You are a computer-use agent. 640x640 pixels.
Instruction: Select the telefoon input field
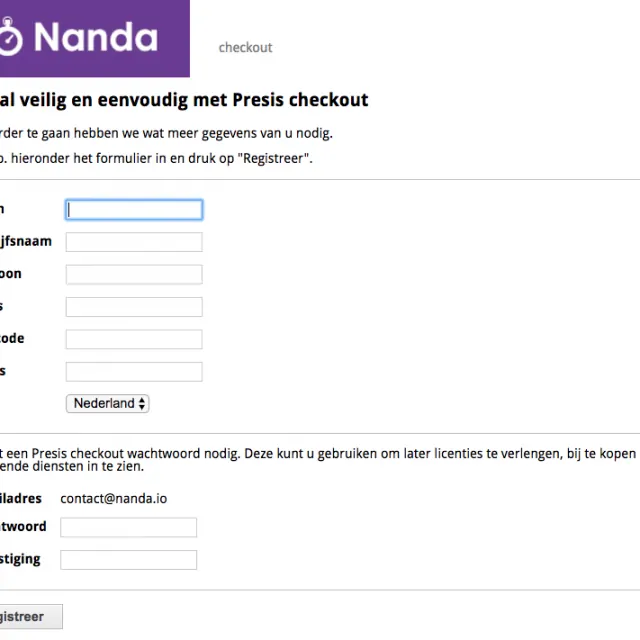click(x=134, y=274)
